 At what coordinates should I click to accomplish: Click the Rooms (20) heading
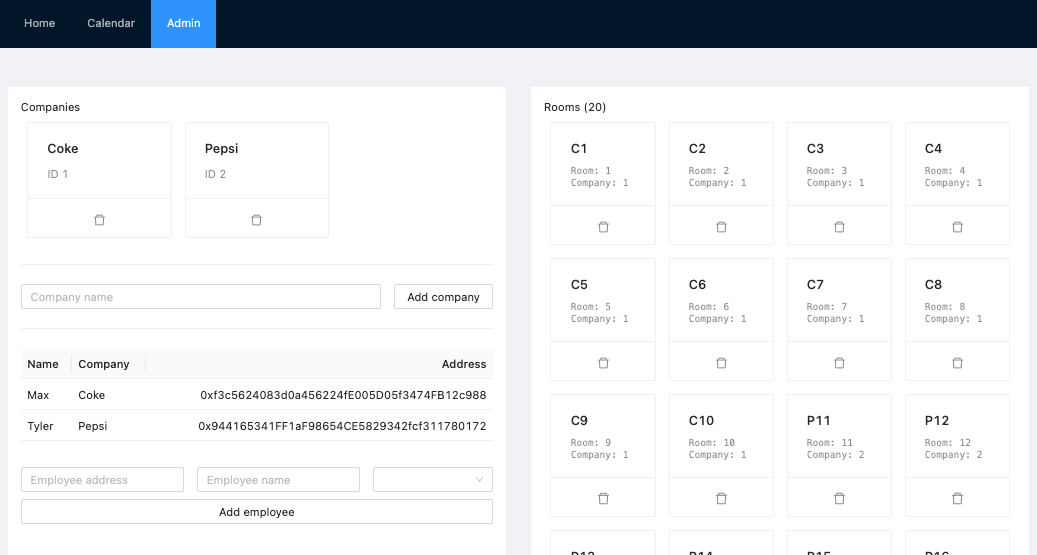click(575, 107)
